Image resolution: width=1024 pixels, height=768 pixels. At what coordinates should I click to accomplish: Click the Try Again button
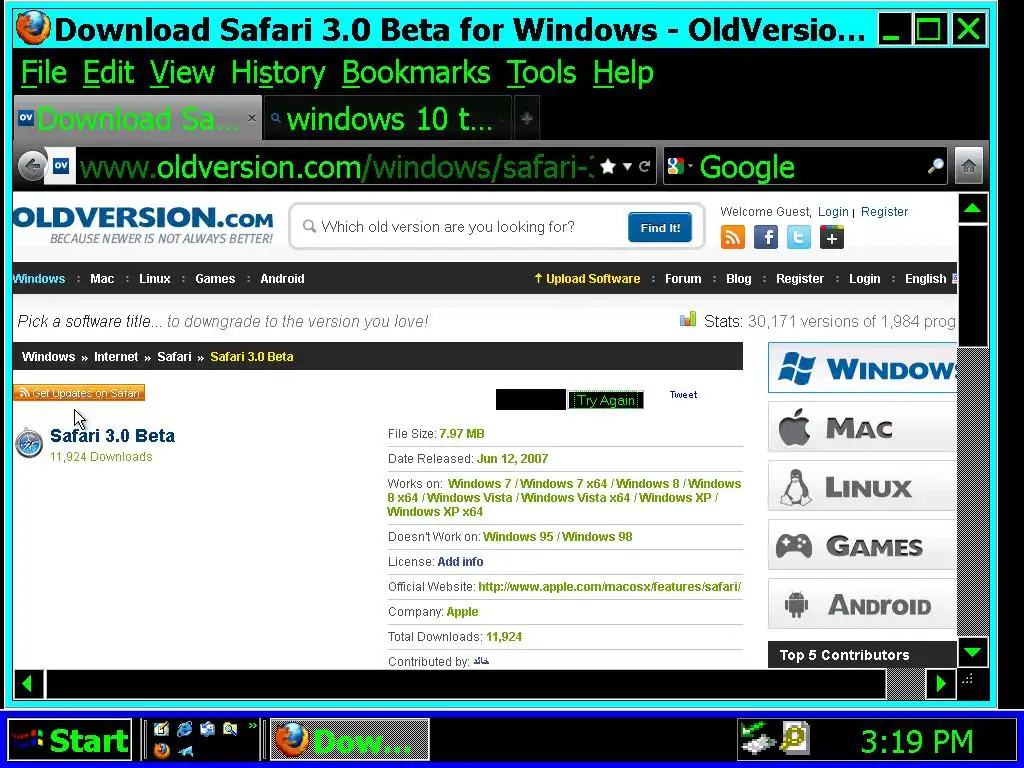(x=605, y=400)
